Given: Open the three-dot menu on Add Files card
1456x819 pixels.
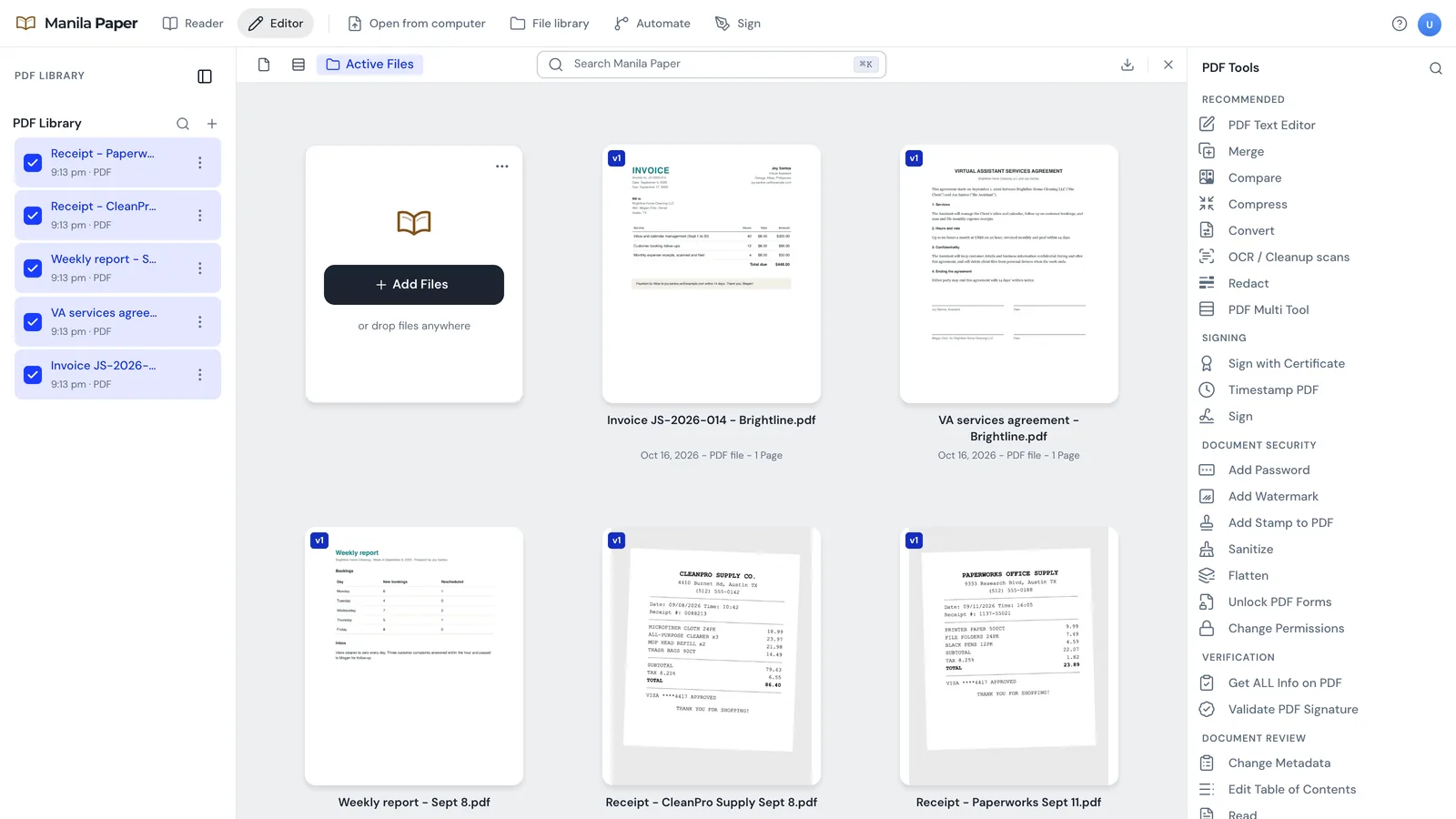Looking at the screenshot, I should (x=502, y=167).
